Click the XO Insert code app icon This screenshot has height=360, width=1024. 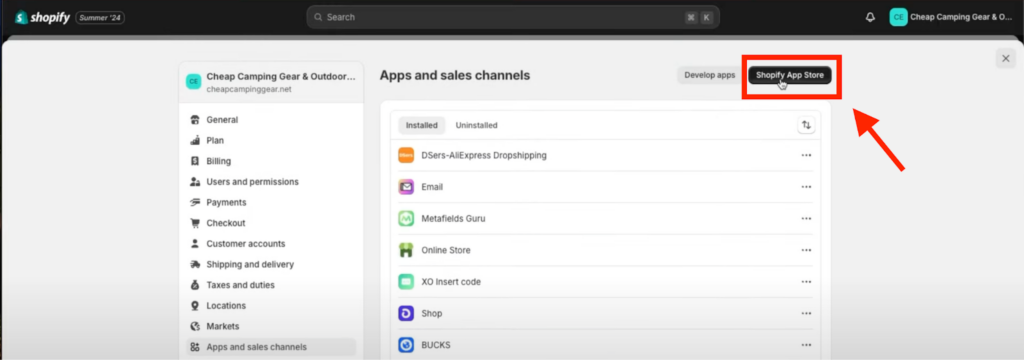(406, 282)
